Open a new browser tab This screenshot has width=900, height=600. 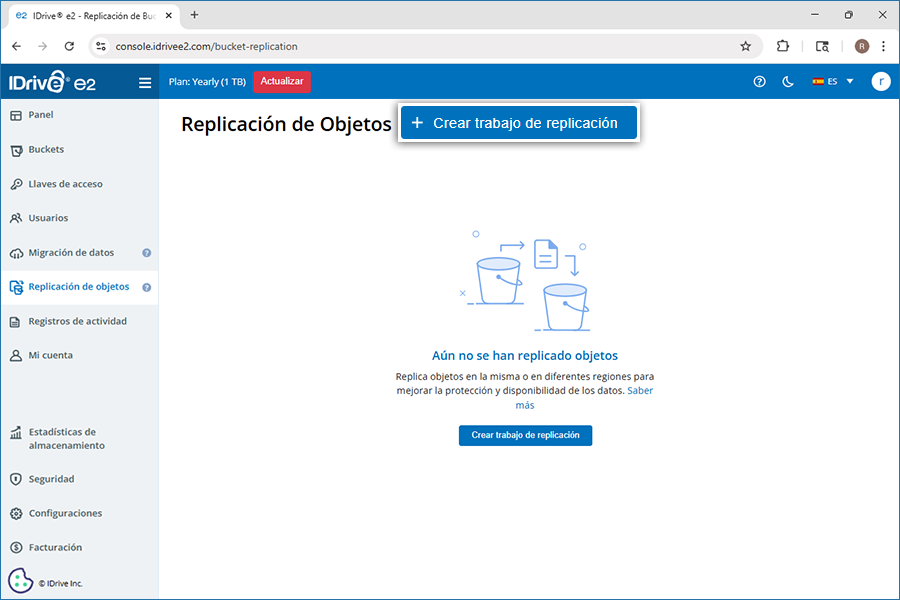[195, 15]
